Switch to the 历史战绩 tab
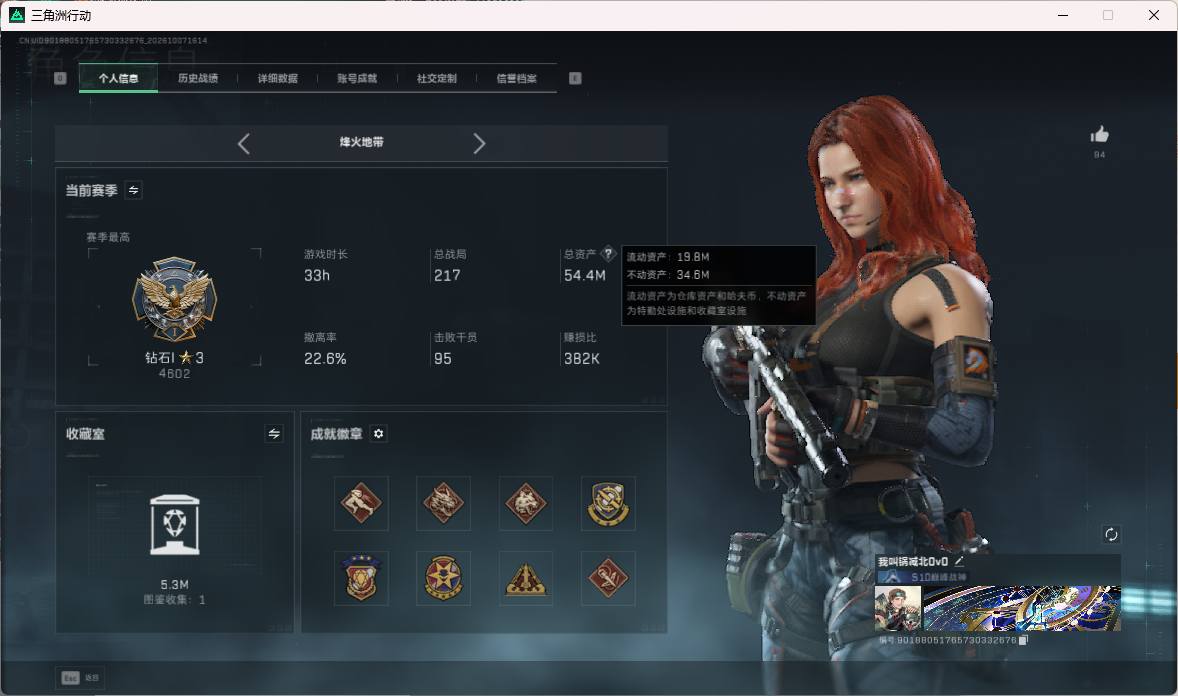 198,78
